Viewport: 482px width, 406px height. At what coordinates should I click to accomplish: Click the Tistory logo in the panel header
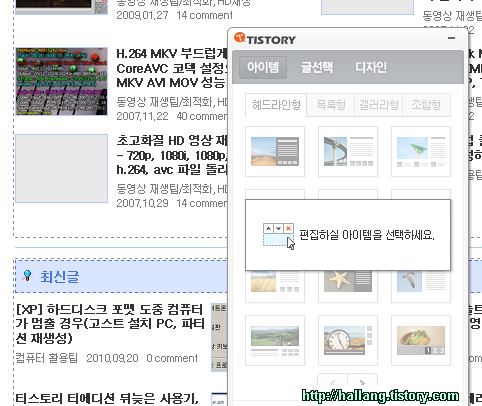265,39
